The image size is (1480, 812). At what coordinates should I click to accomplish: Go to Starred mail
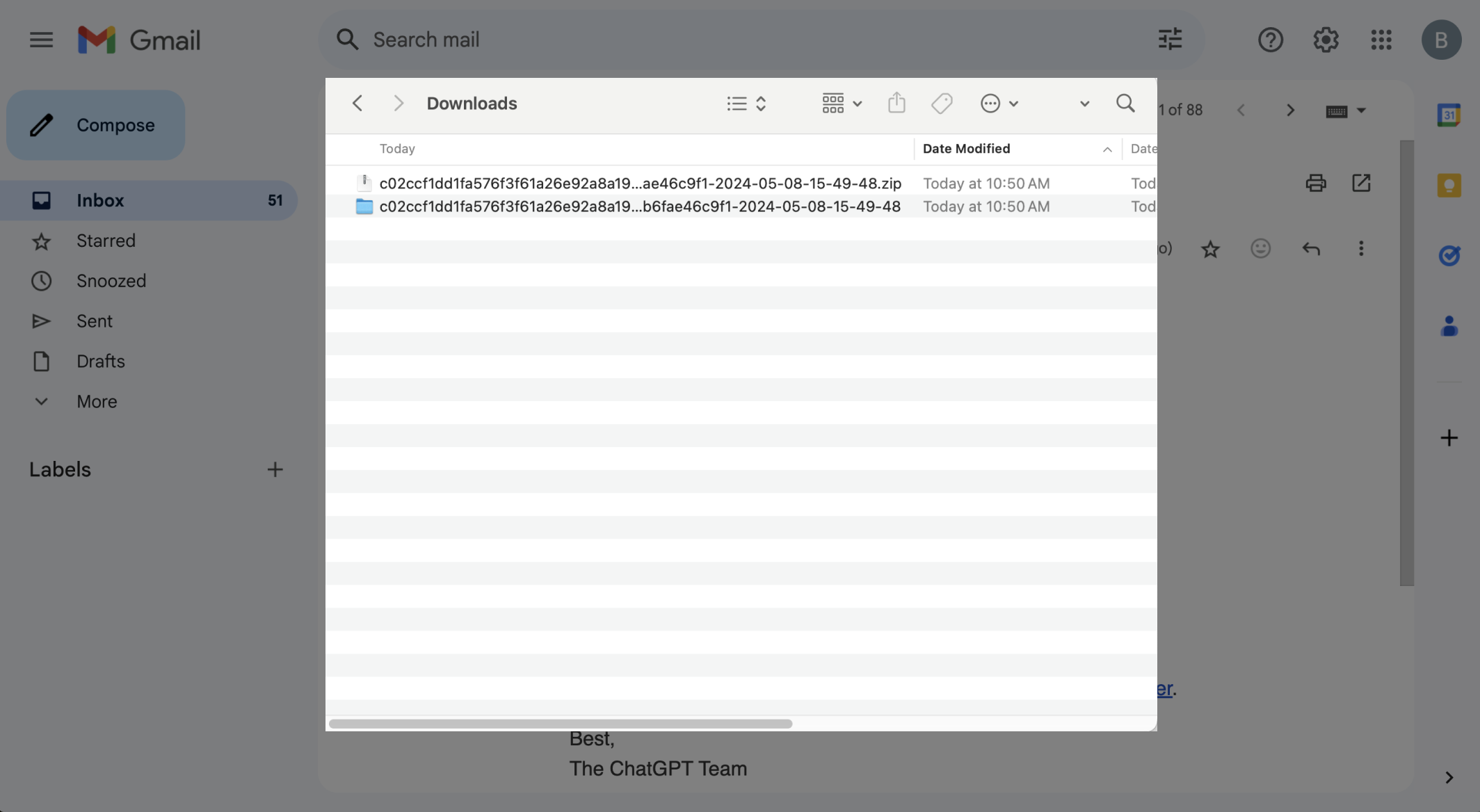click(x=106, y=241)
